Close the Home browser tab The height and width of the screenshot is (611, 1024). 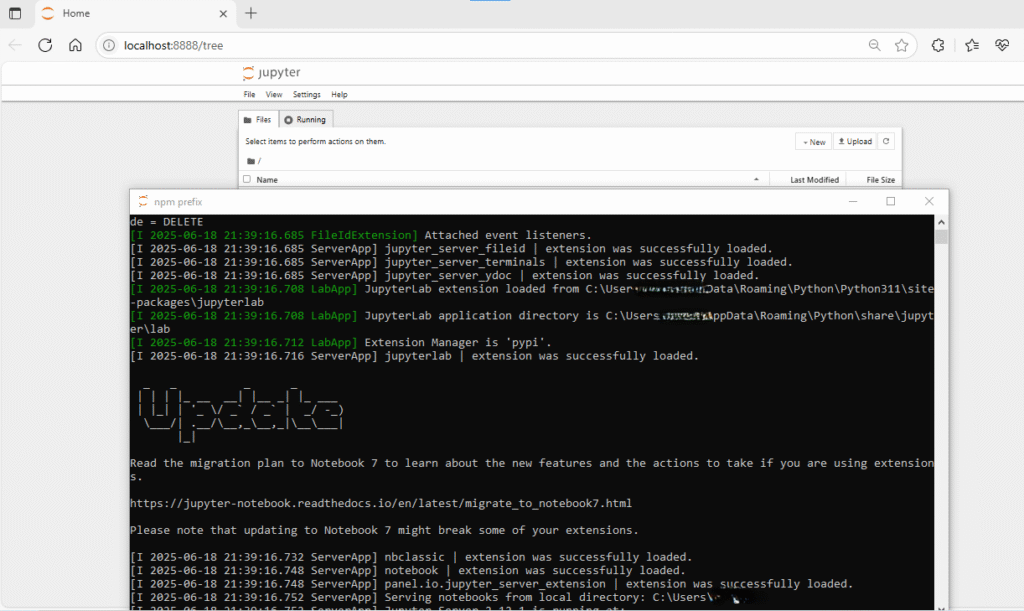(223, 13)
